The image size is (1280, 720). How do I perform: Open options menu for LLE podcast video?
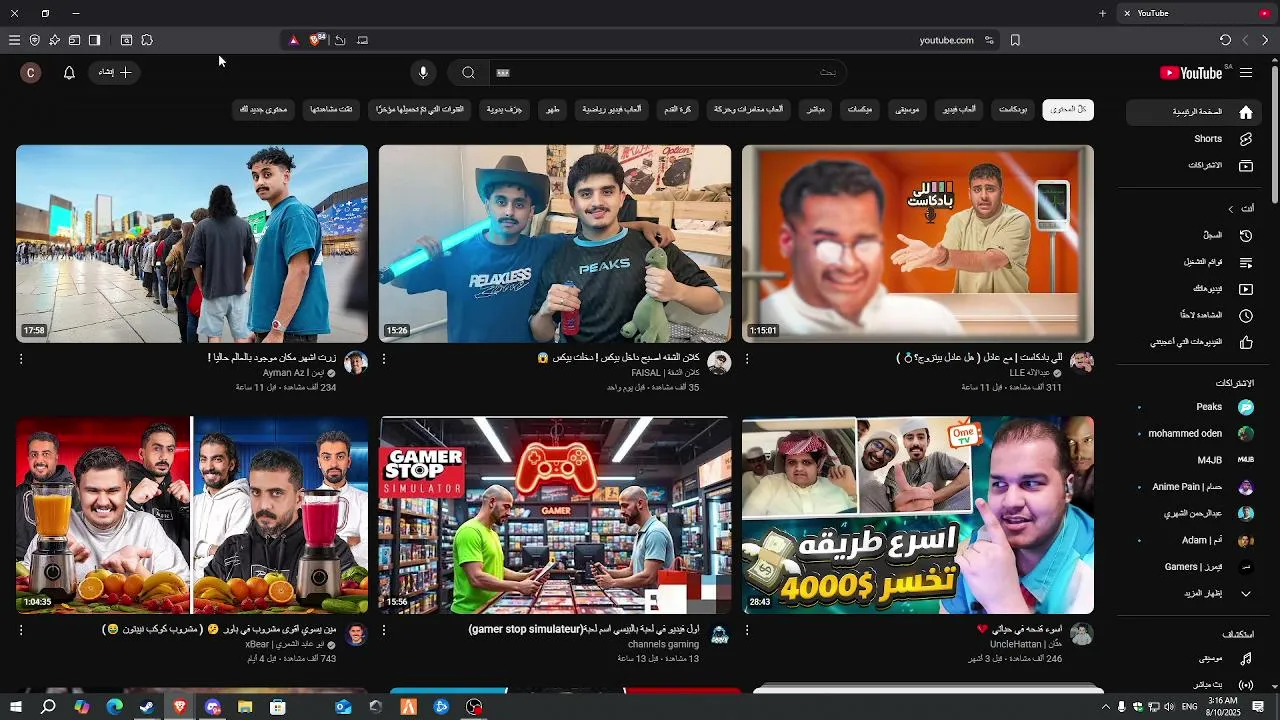pos(747,358)
